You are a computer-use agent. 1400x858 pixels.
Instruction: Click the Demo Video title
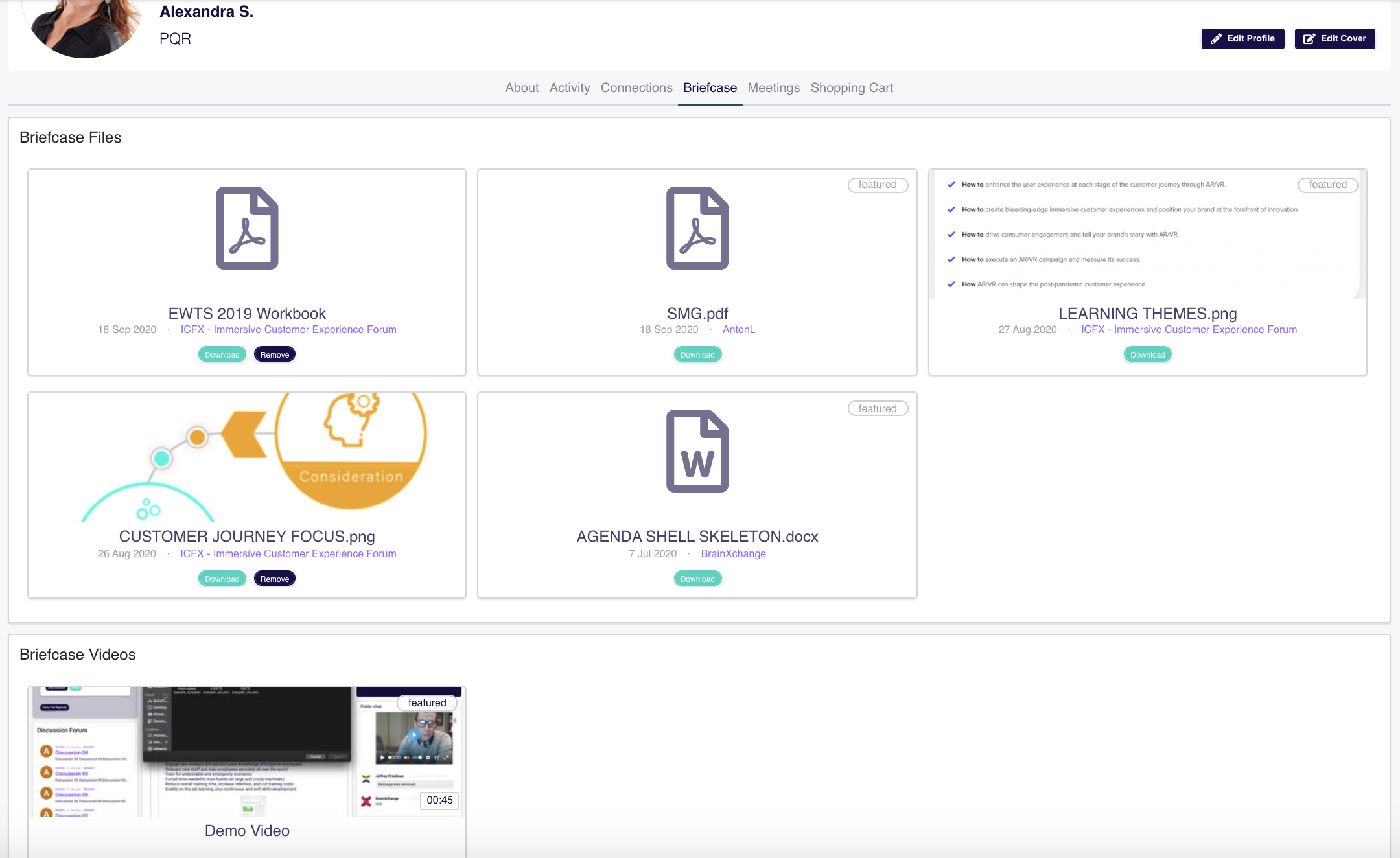pyautogui.click(x=247, y=831)
